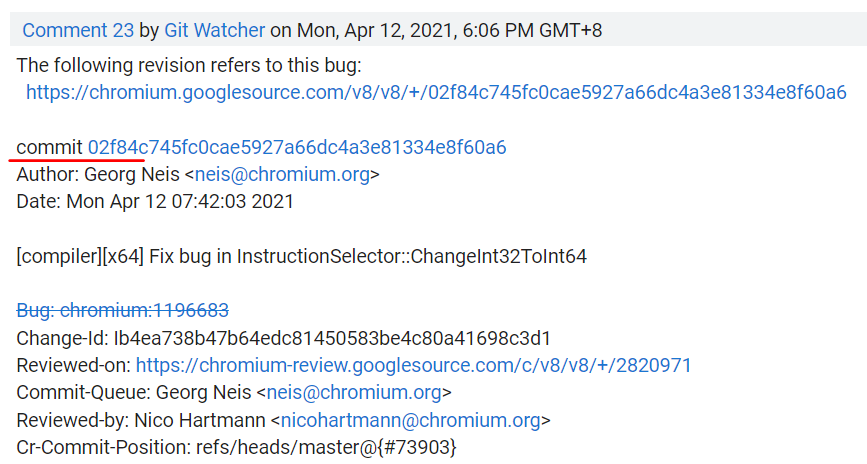
Task: Click "The following revision refers to this bug" text
Action: point(189,66)
